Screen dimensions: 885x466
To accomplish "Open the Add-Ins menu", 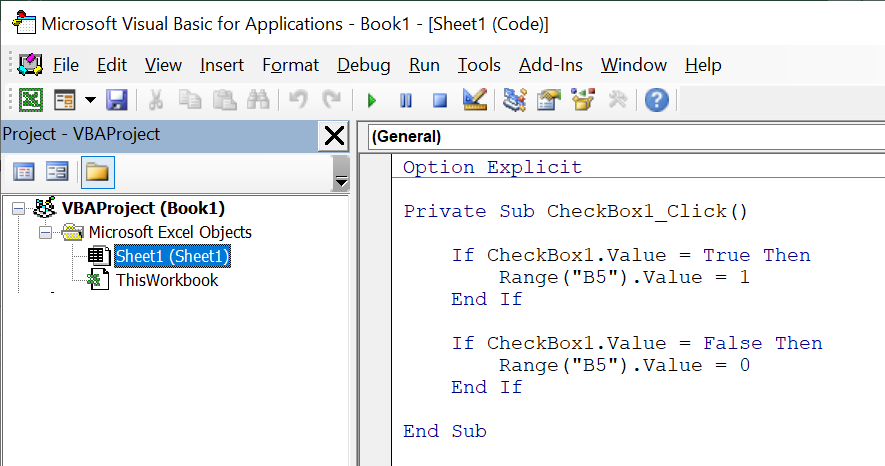I will (551, 65).
